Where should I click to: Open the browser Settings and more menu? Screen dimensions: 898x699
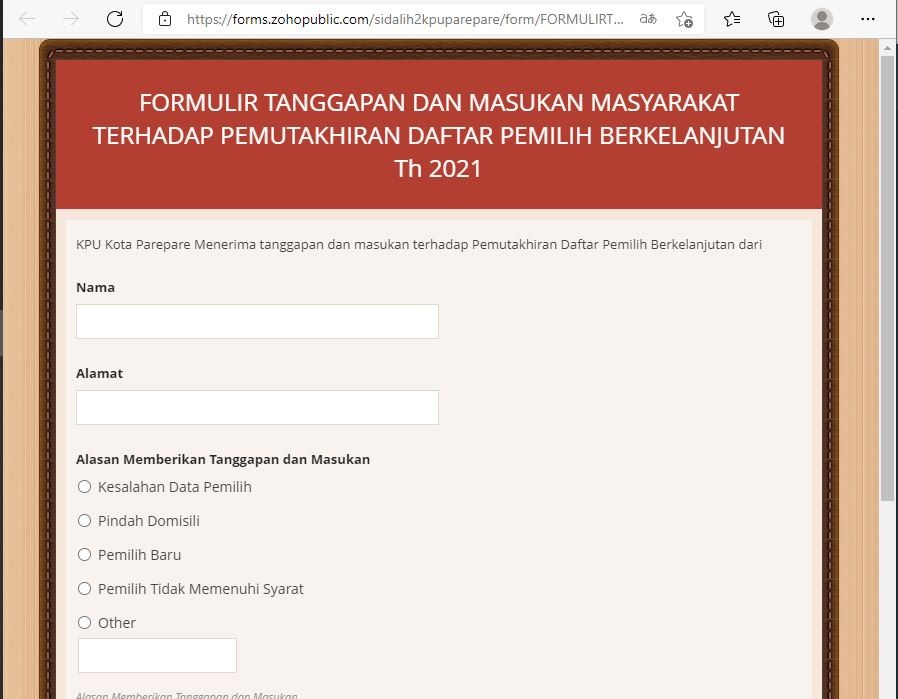(x=868, y=19)
